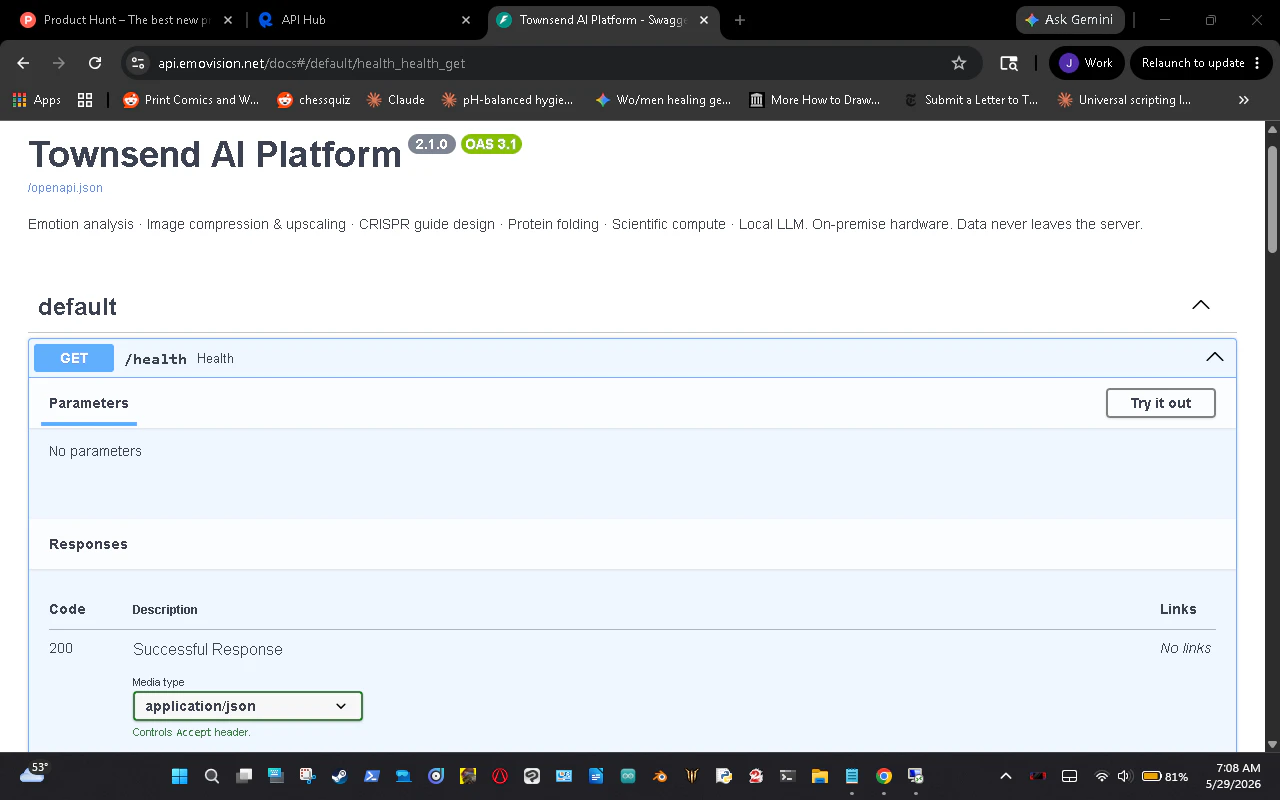Open the Apps bookmark shortcut

37,100
